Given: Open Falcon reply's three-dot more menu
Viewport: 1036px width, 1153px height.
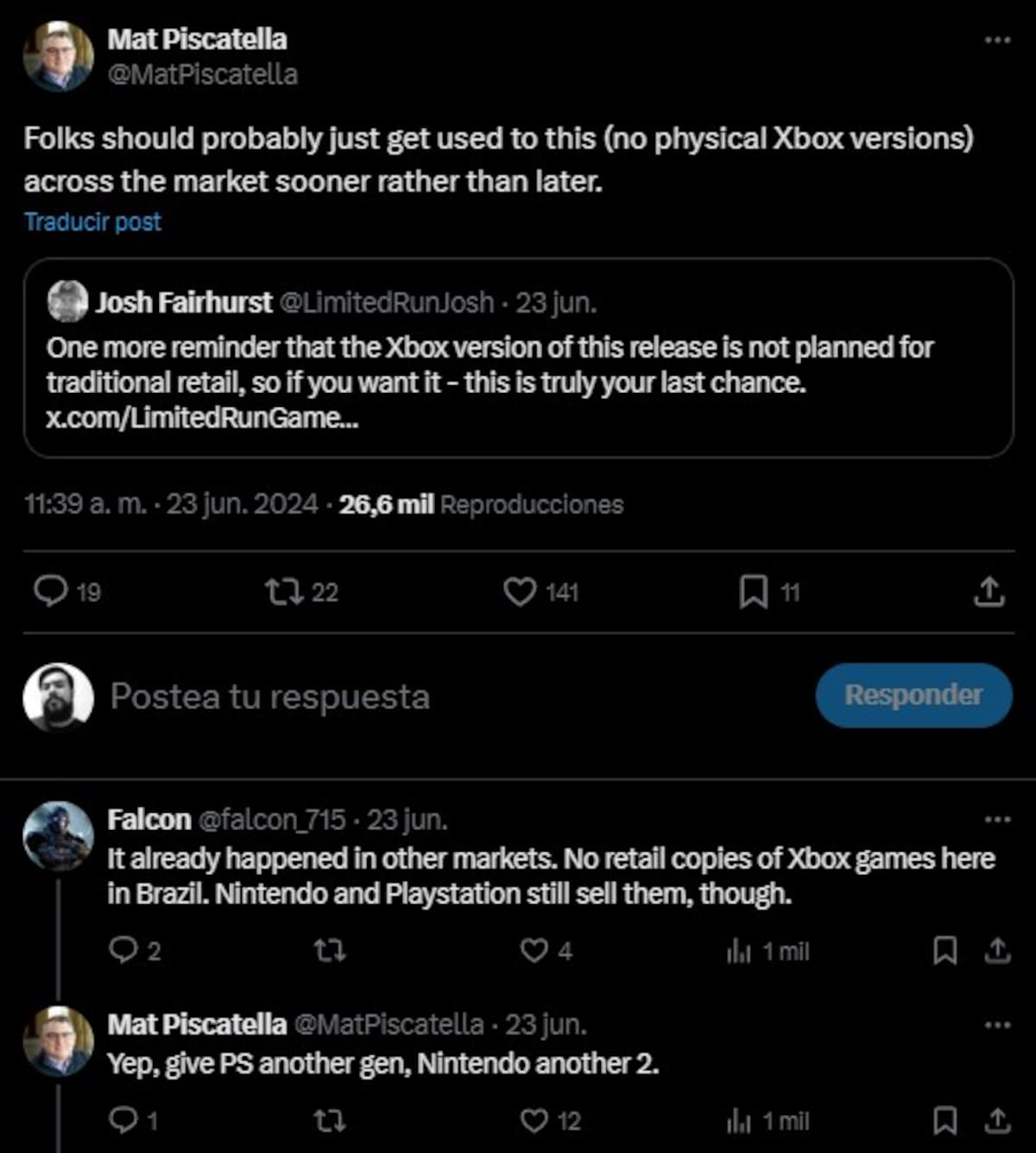Looking at the screenshot, I should tap(996, 820).
